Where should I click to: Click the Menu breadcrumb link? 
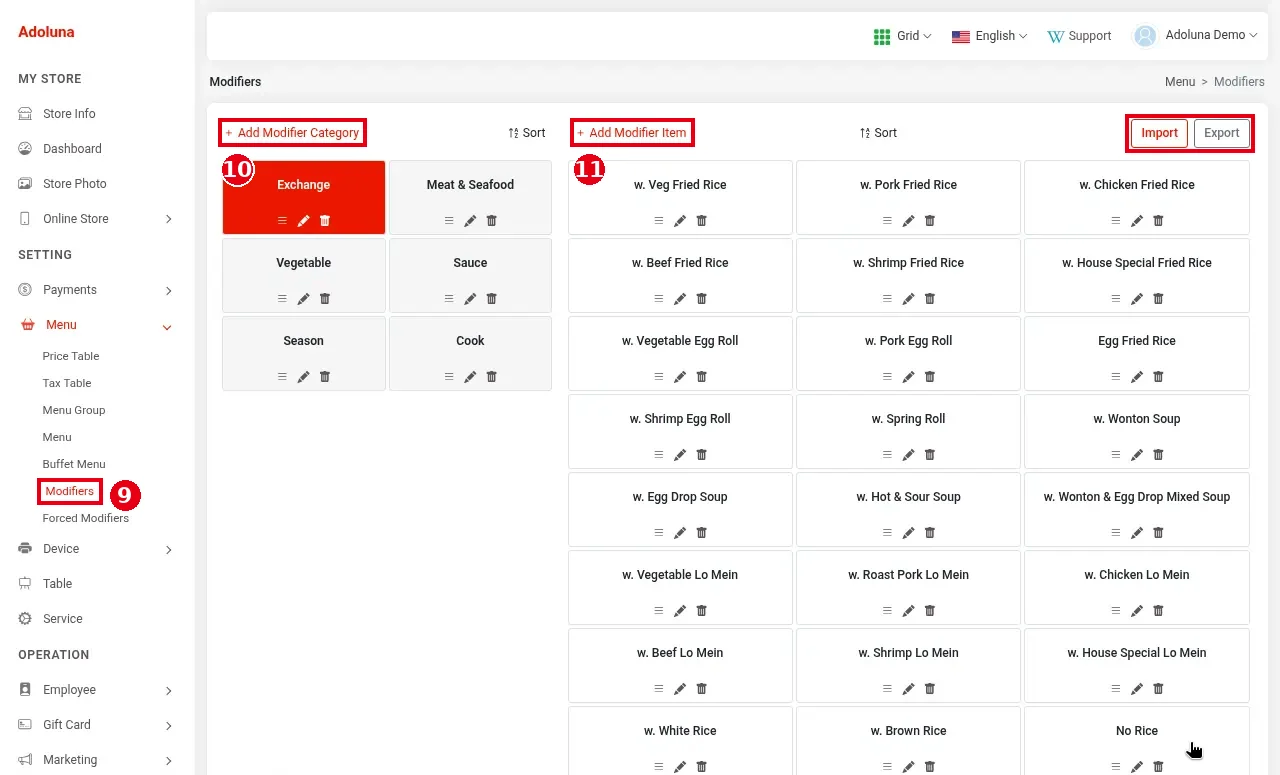(x=1180, y=82)
